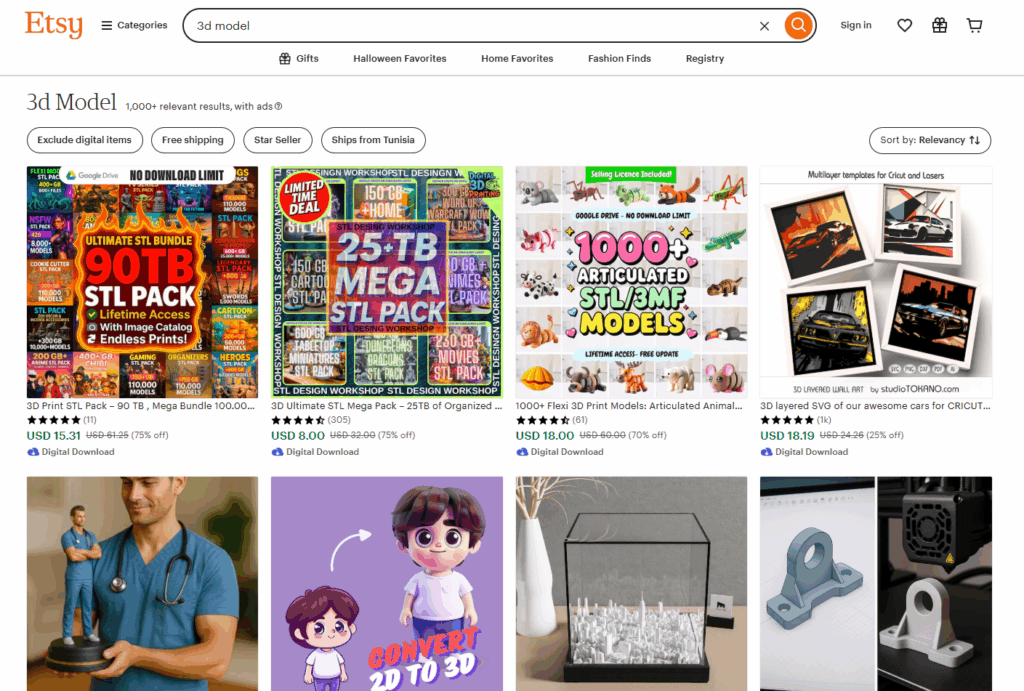
Task: Open the 90TB STL Pack listing image
Action: coord(142,282)
